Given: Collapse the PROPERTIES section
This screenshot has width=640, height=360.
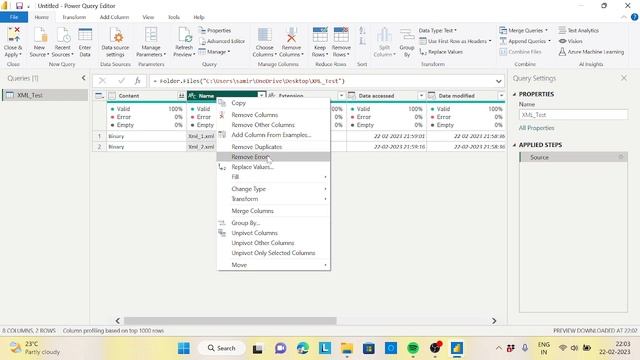Looking at the screenshot, I should click(x=514, y=94).
